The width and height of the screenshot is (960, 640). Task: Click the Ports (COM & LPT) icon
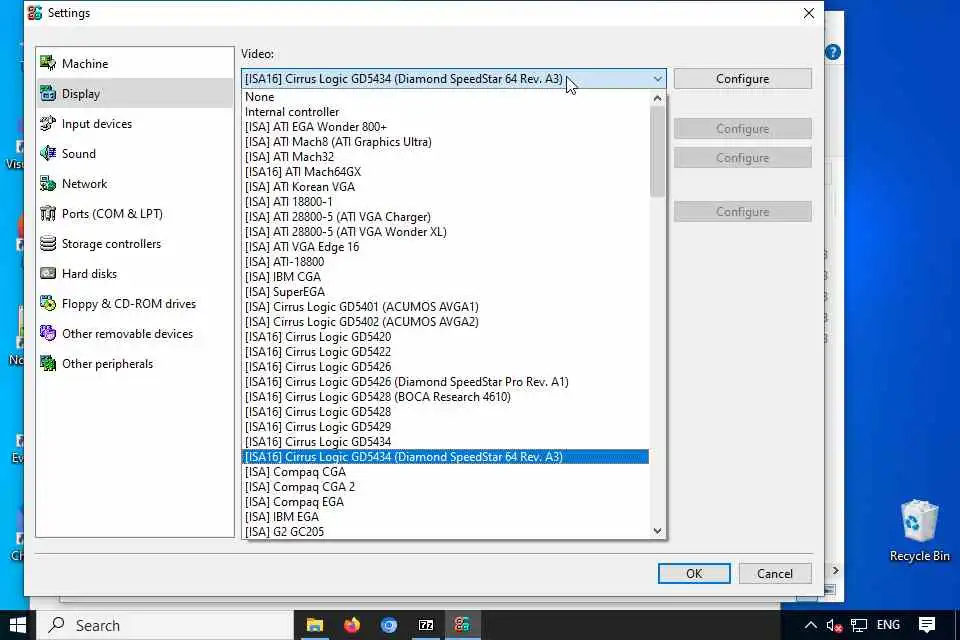48,213
